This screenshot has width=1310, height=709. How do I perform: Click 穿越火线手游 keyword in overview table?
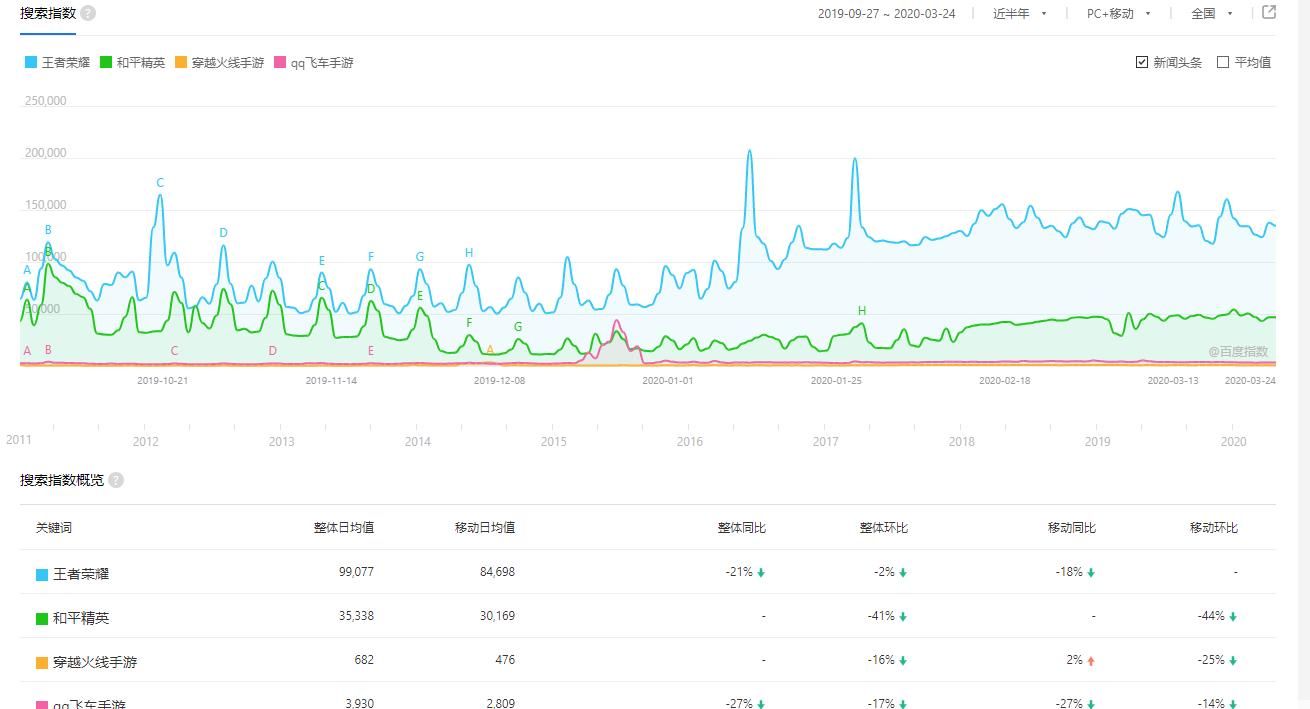point(93,662)
